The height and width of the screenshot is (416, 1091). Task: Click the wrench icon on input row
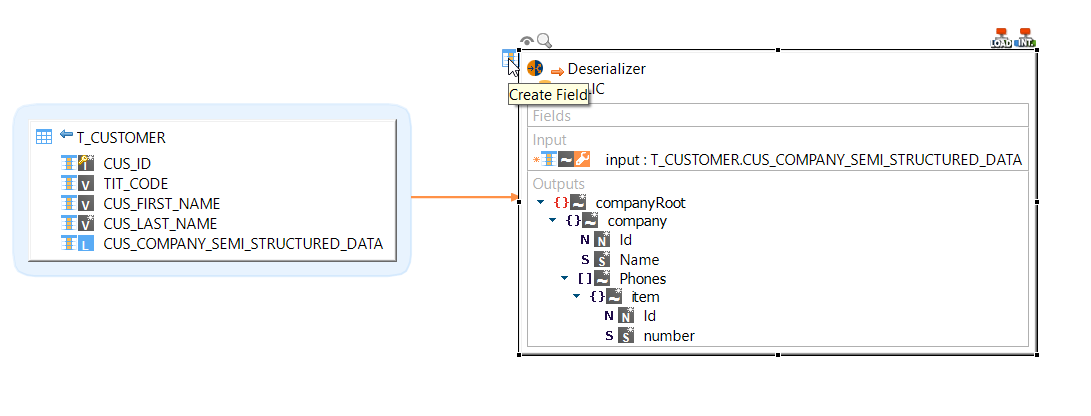(x=582, y=159)
